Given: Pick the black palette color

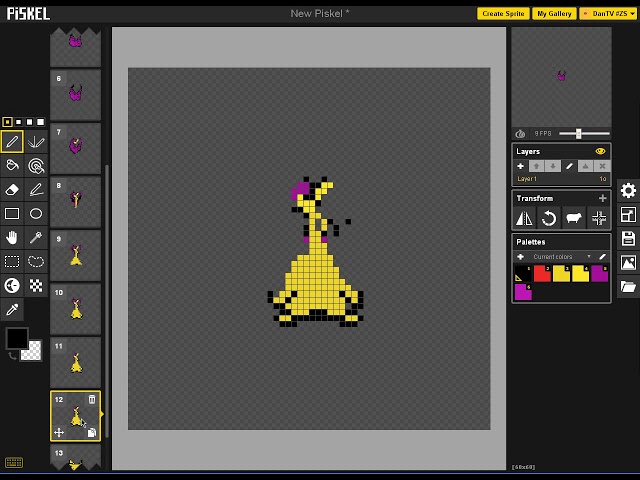Looking at the screenshot, I should pyautogui.click(x=523, y=273).
